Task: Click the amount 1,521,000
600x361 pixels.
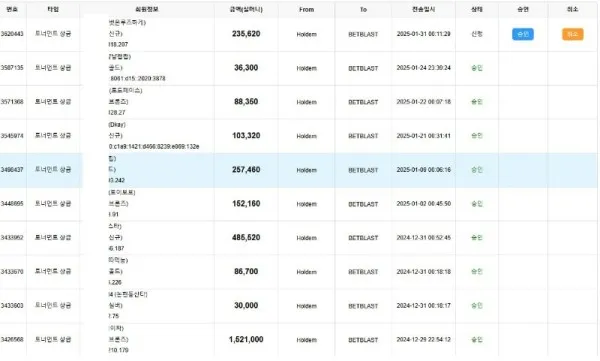Action: [246, 340]
